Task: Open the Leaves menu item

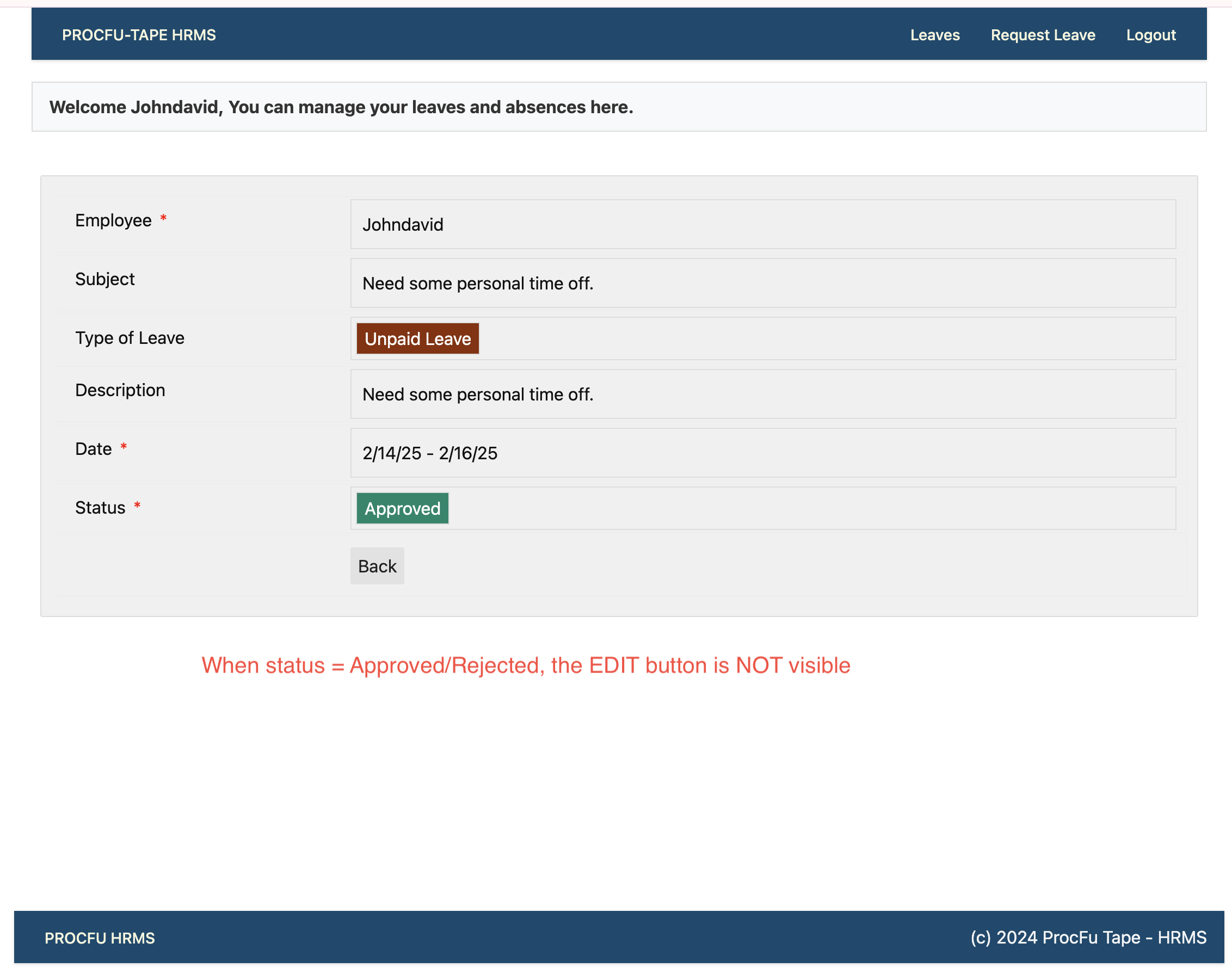Action: point(934,35)
